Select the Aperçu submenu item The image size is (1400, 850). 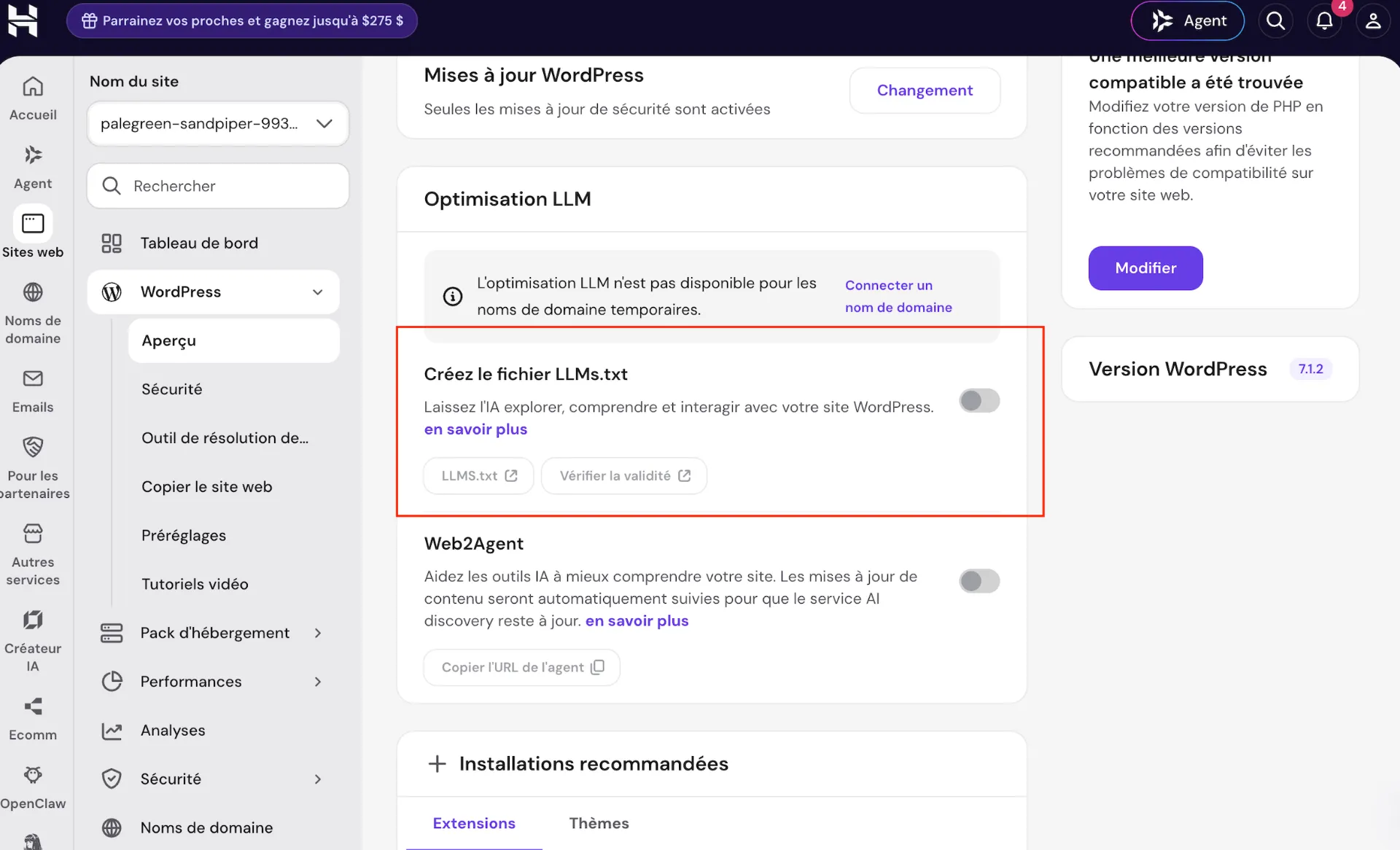coord(234,340)
